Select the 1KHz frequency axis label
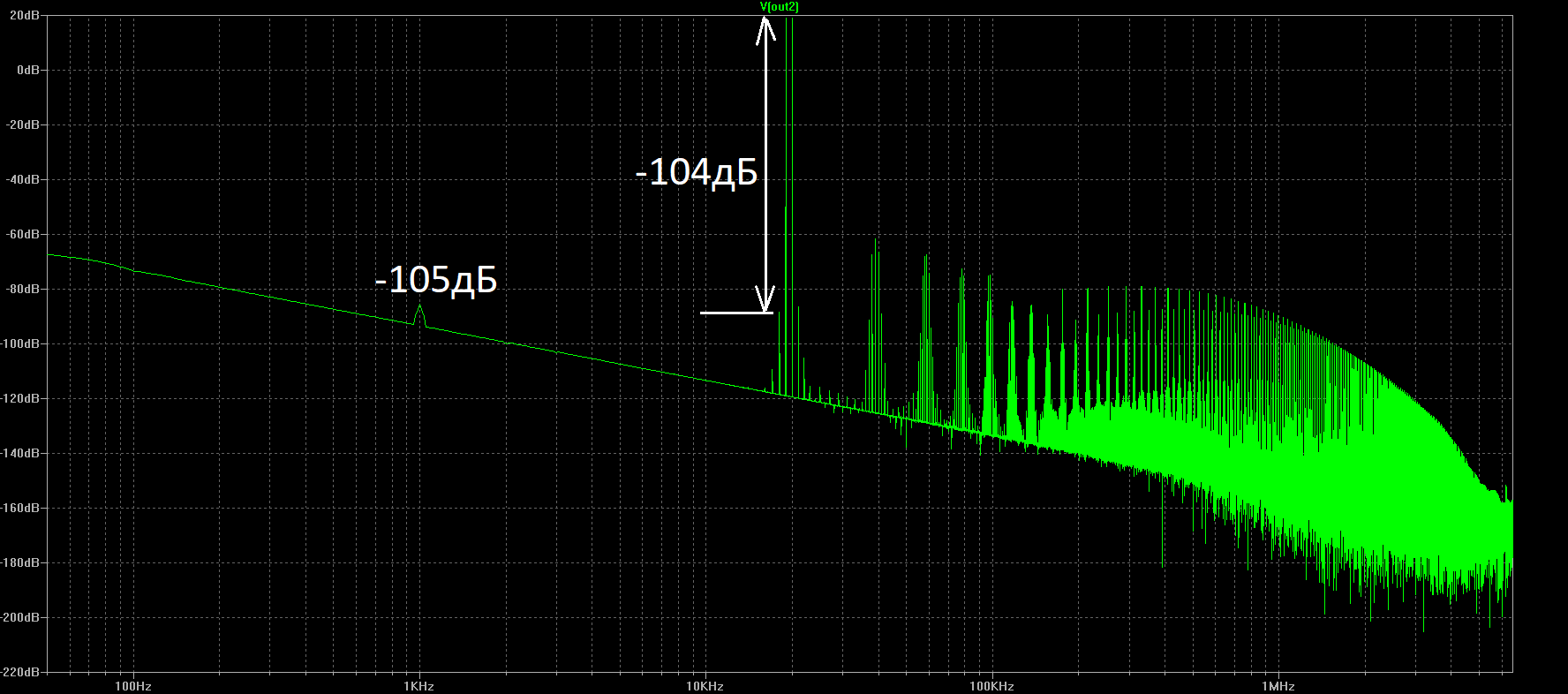The height and width of the screenshot is (694, 1568). (419, 686)
